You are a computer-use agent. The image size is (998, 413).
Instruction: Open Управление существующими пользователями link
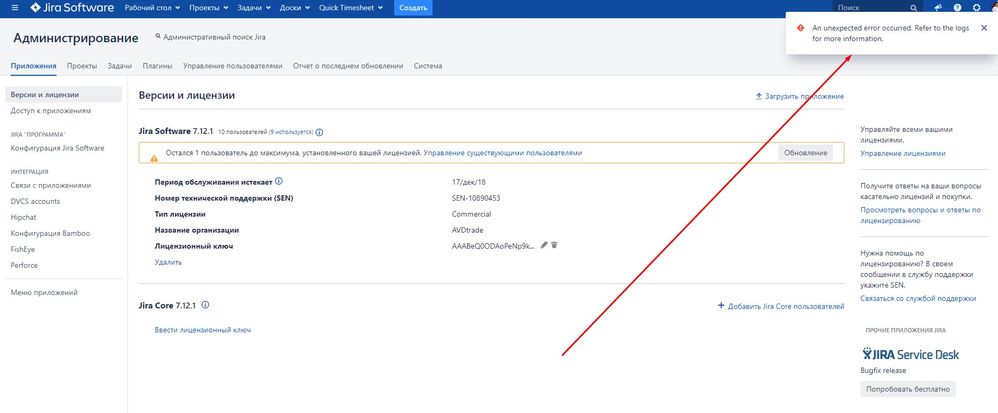pos(503,153)
